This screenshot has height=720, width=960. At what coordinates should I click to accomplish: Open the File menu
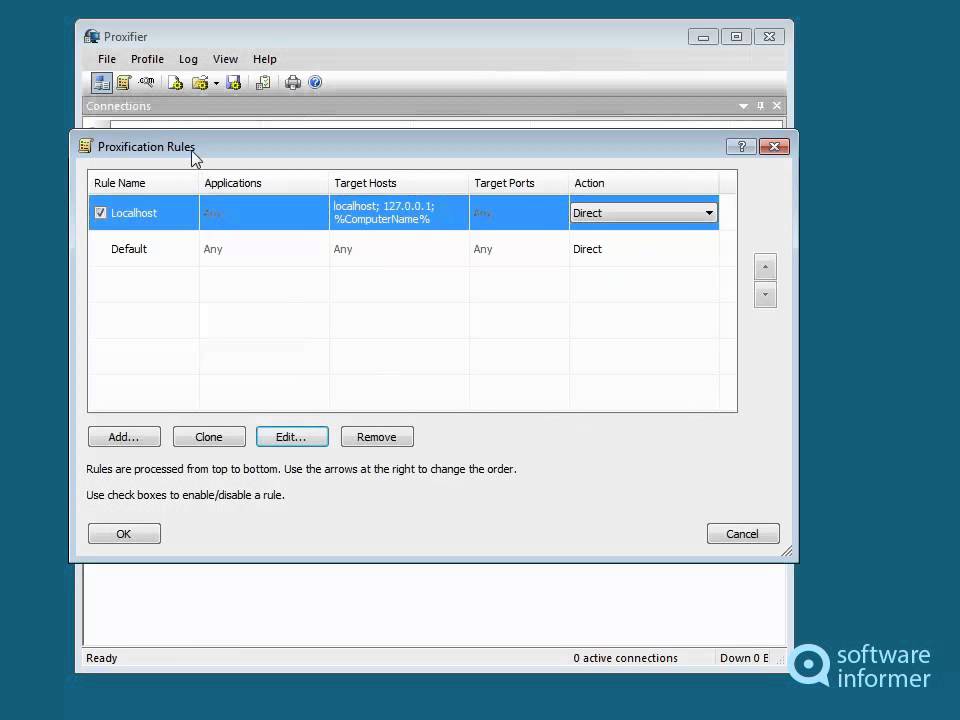tap(107, 59)
